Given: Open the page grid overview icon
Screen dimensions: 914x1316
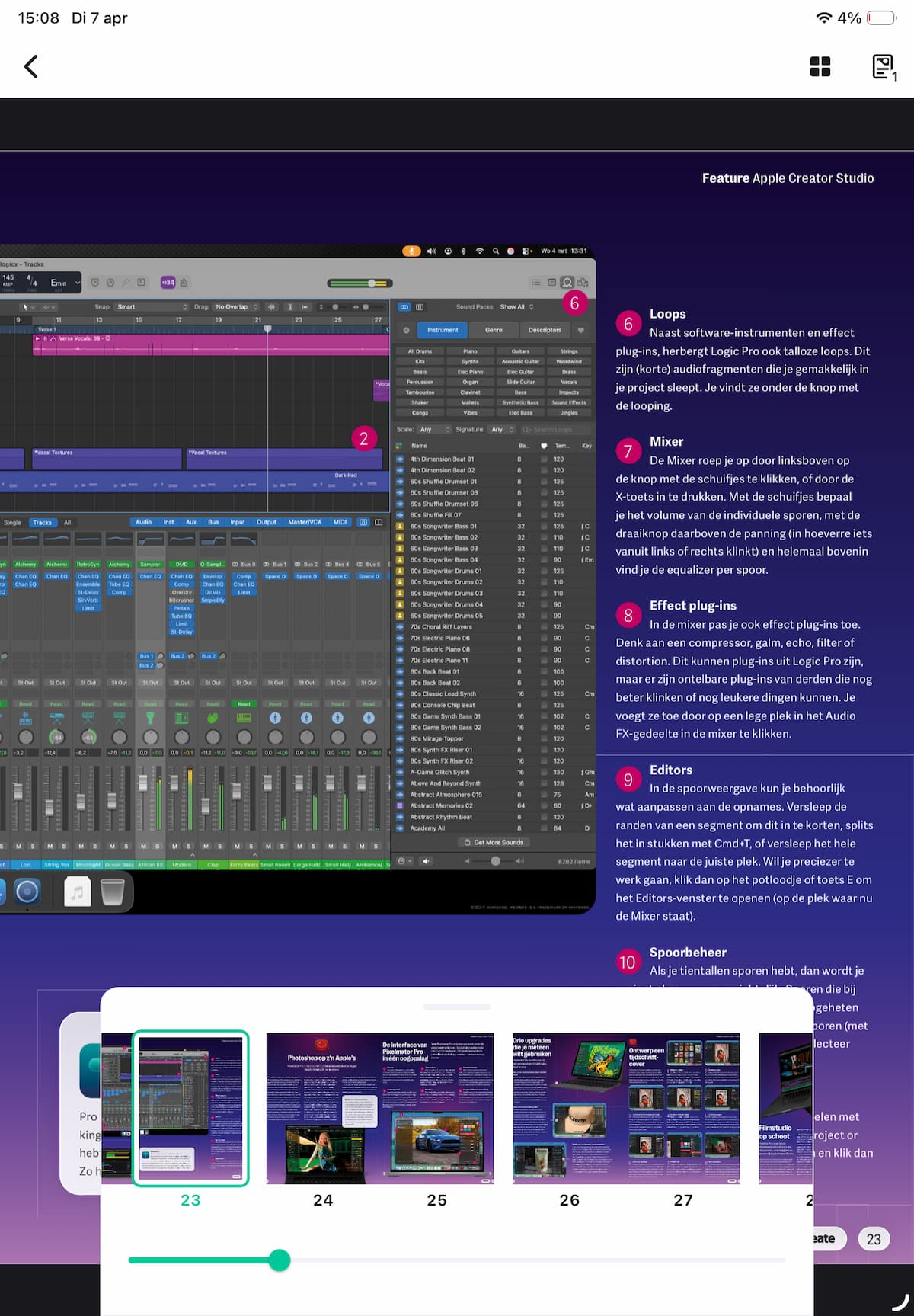Looking at the screenshot, I should (x=820, y=66).
